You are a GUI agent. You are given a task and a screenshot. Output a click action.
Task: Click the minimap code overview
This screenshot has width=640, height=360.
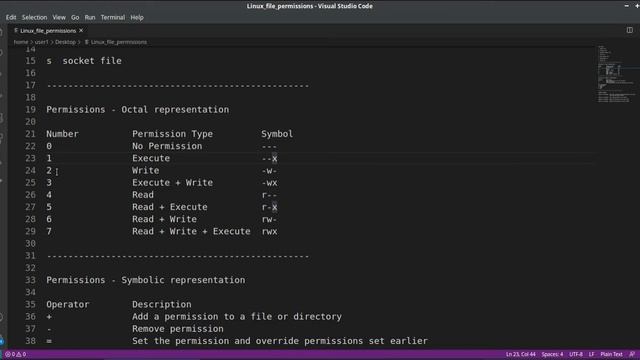coord(616,73)
